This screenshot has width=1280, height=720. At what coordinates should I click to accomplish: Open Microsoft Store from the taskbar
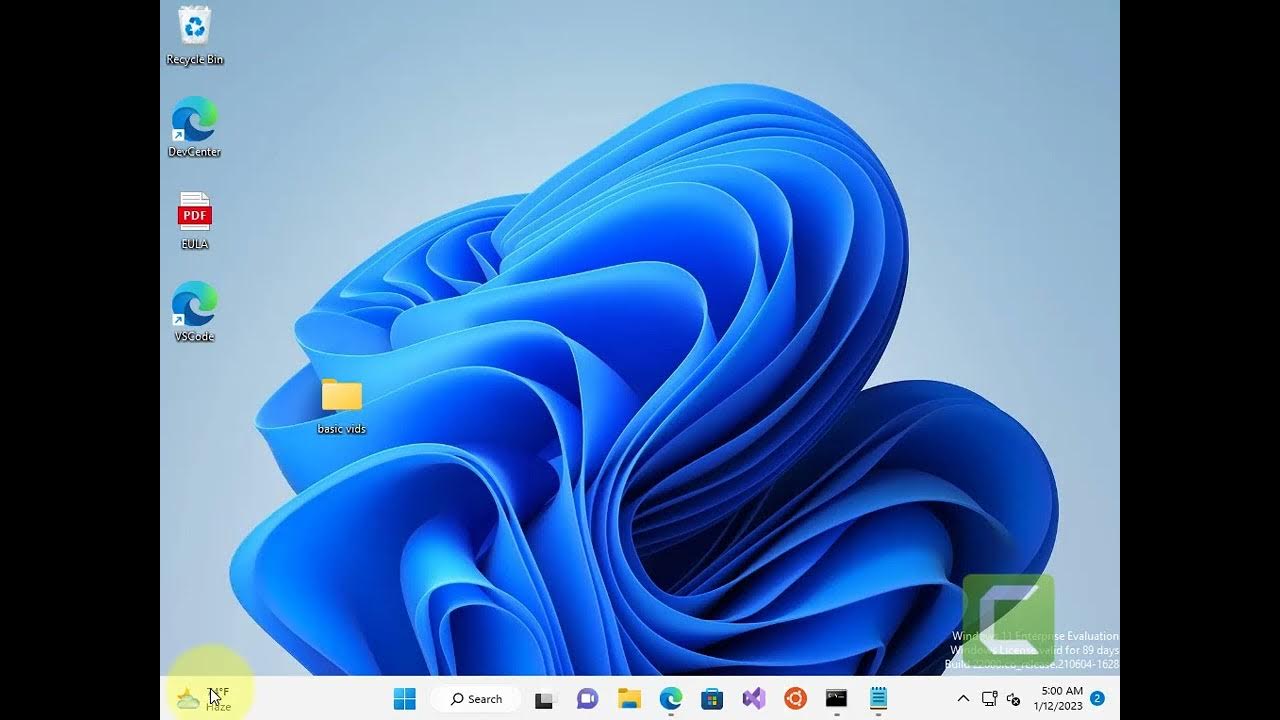coord(712,699)
